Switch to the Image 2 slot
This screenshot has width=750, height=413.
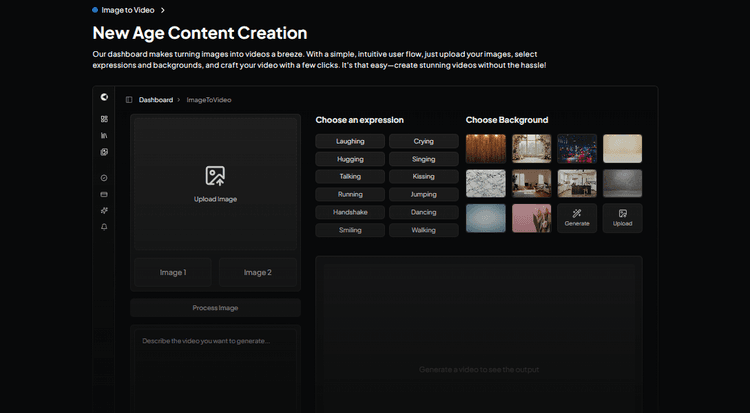tap(258, 272)
